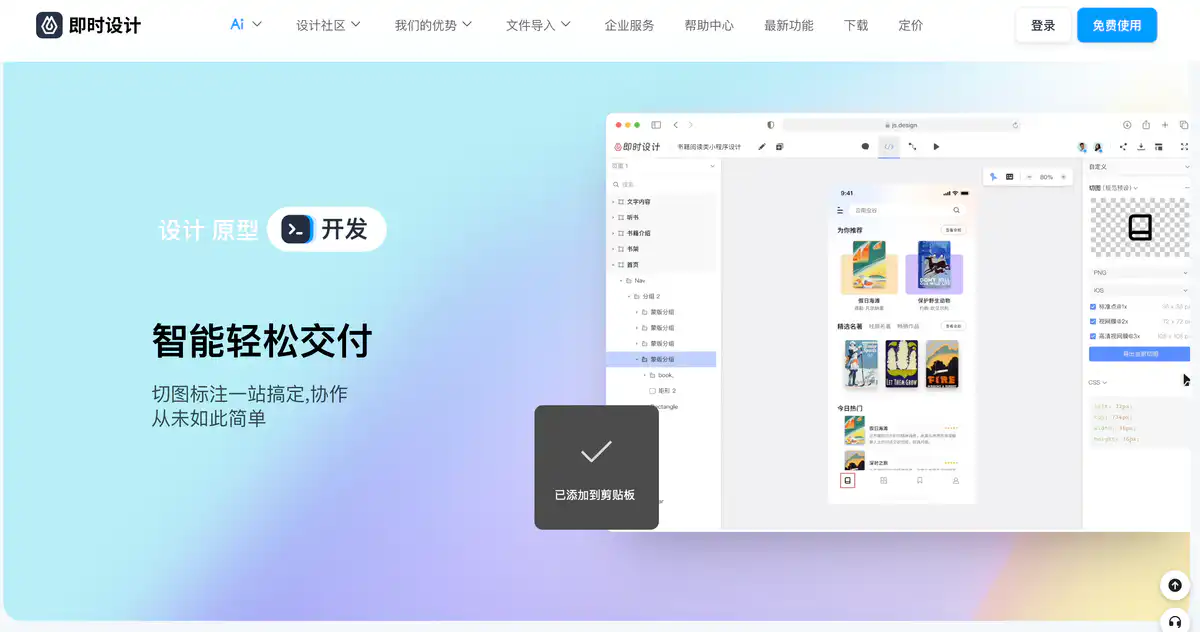Open the 自定义 dropdown in the right panel
This screenshot has height=632, width=1200.
[x=1139, y=167]
